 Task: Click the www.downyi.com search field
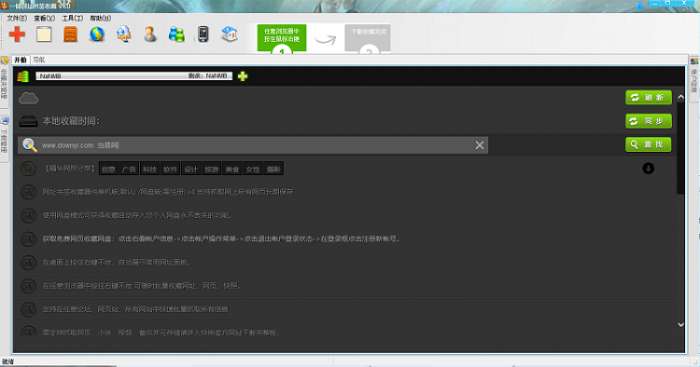tap(253, 145)
